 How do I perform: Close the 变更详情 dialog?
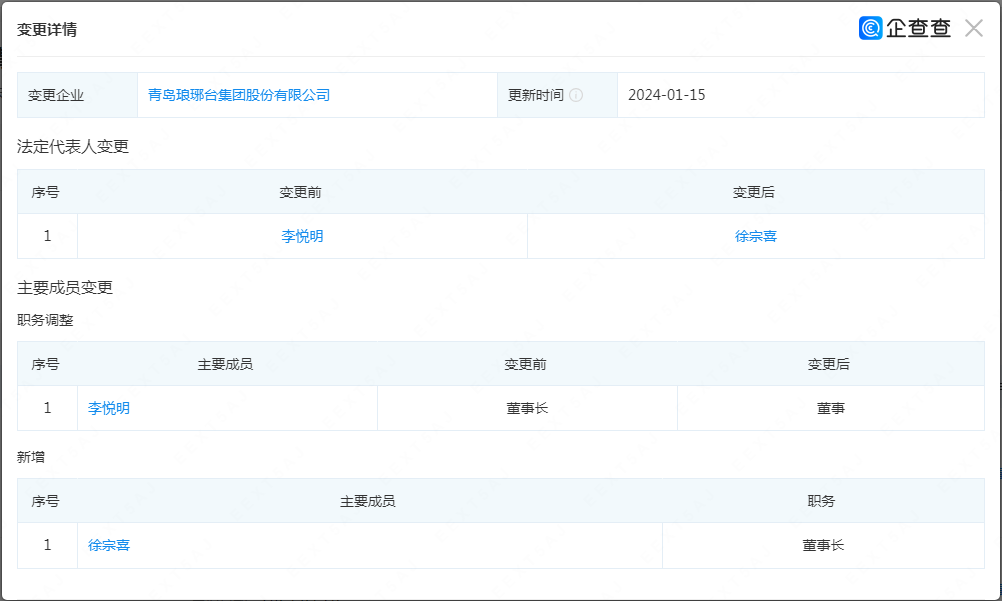pyautogui.click(x=973, y=28)
